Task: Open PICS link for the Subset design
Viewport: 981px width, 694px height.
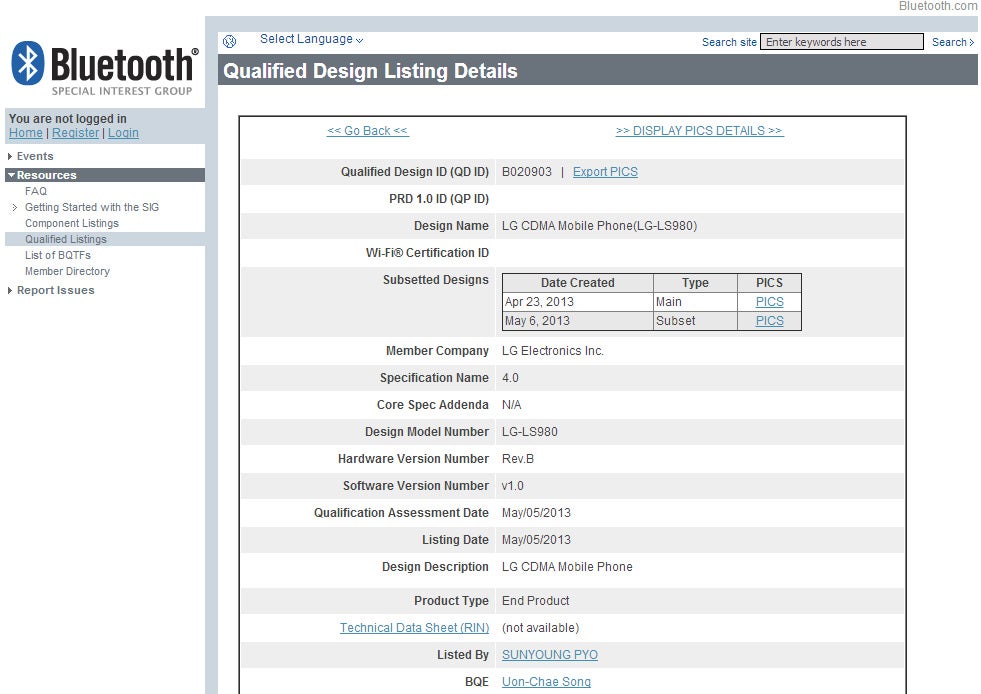Action: tap(770, 320)
